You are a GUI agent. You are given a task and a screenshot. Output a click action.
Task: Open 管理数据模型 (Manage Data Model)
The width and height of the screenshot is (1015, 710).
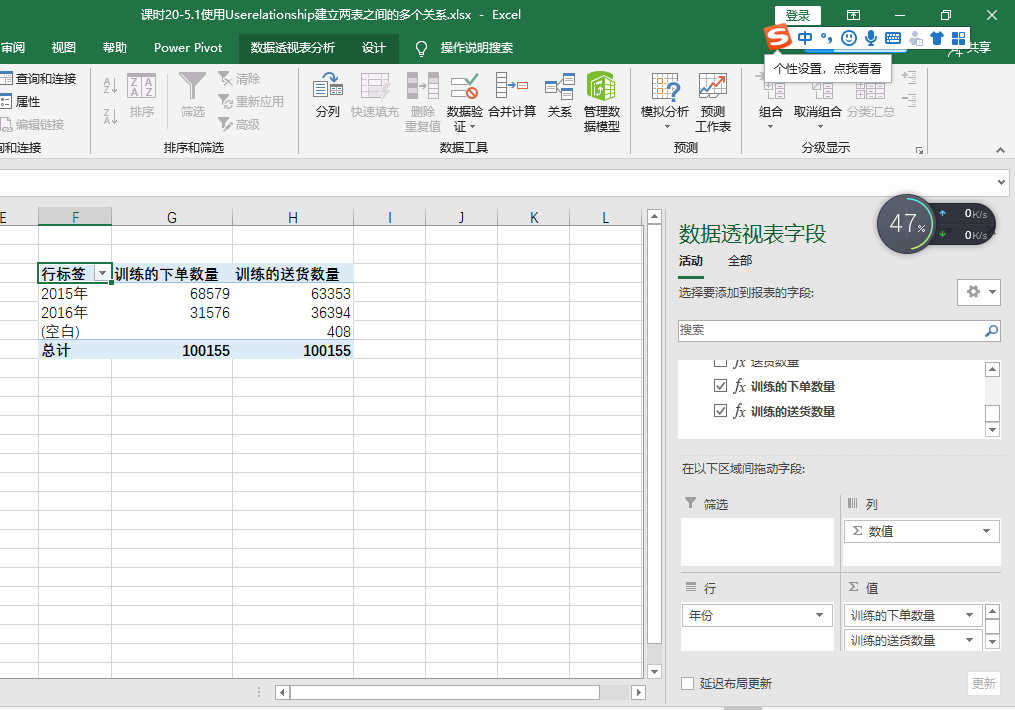tap(601, 103)
